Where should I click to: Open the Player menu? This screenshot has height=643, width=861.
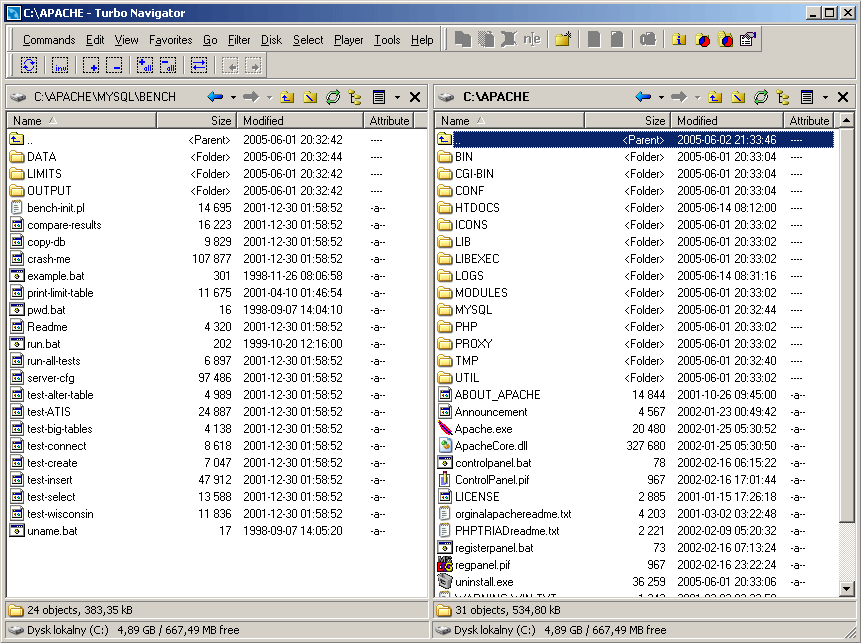click(349, 40)
